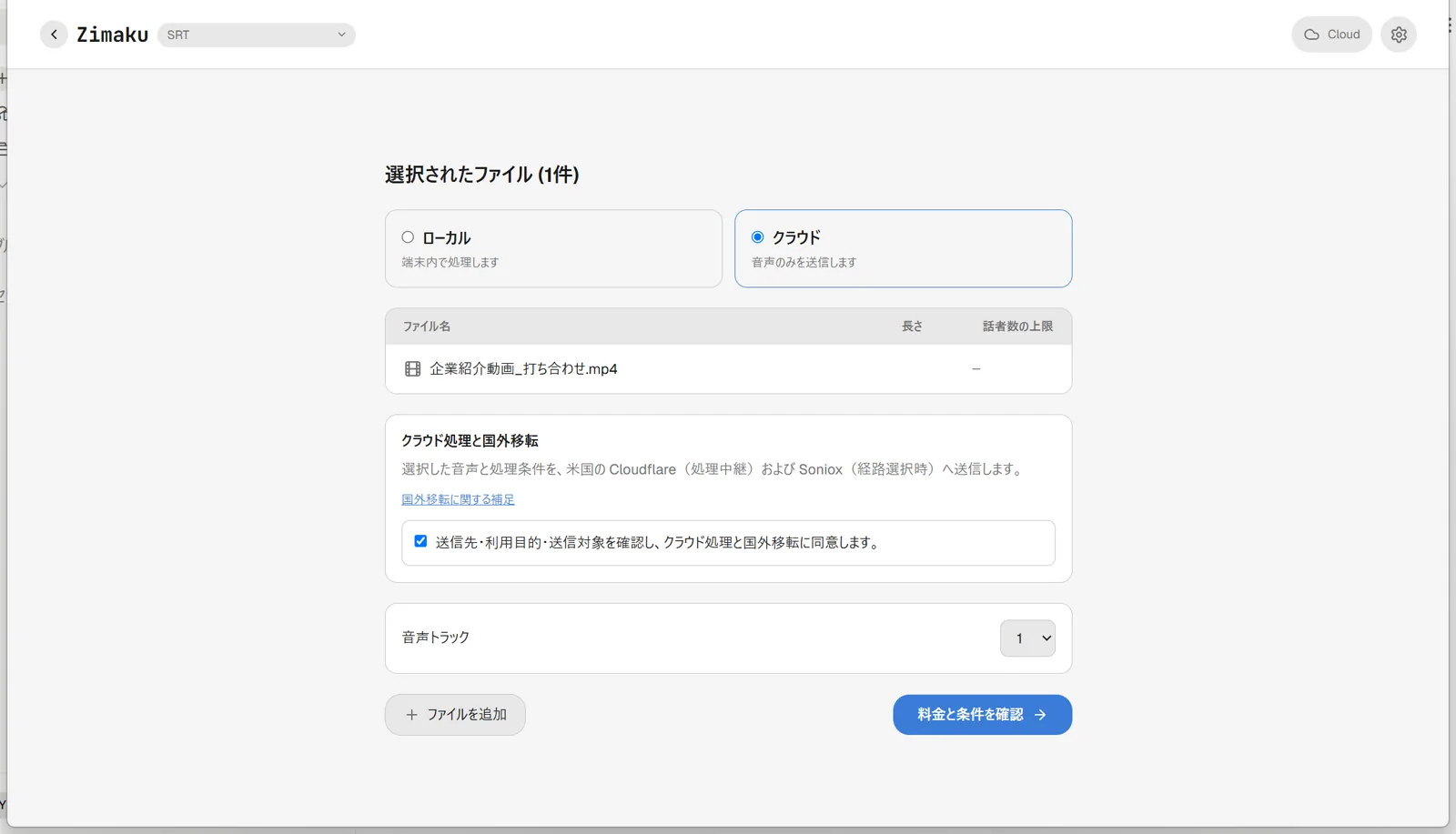Click the ファイル名 column header
Viewport: 1456px width, 834px height.
tap(426, 327)
